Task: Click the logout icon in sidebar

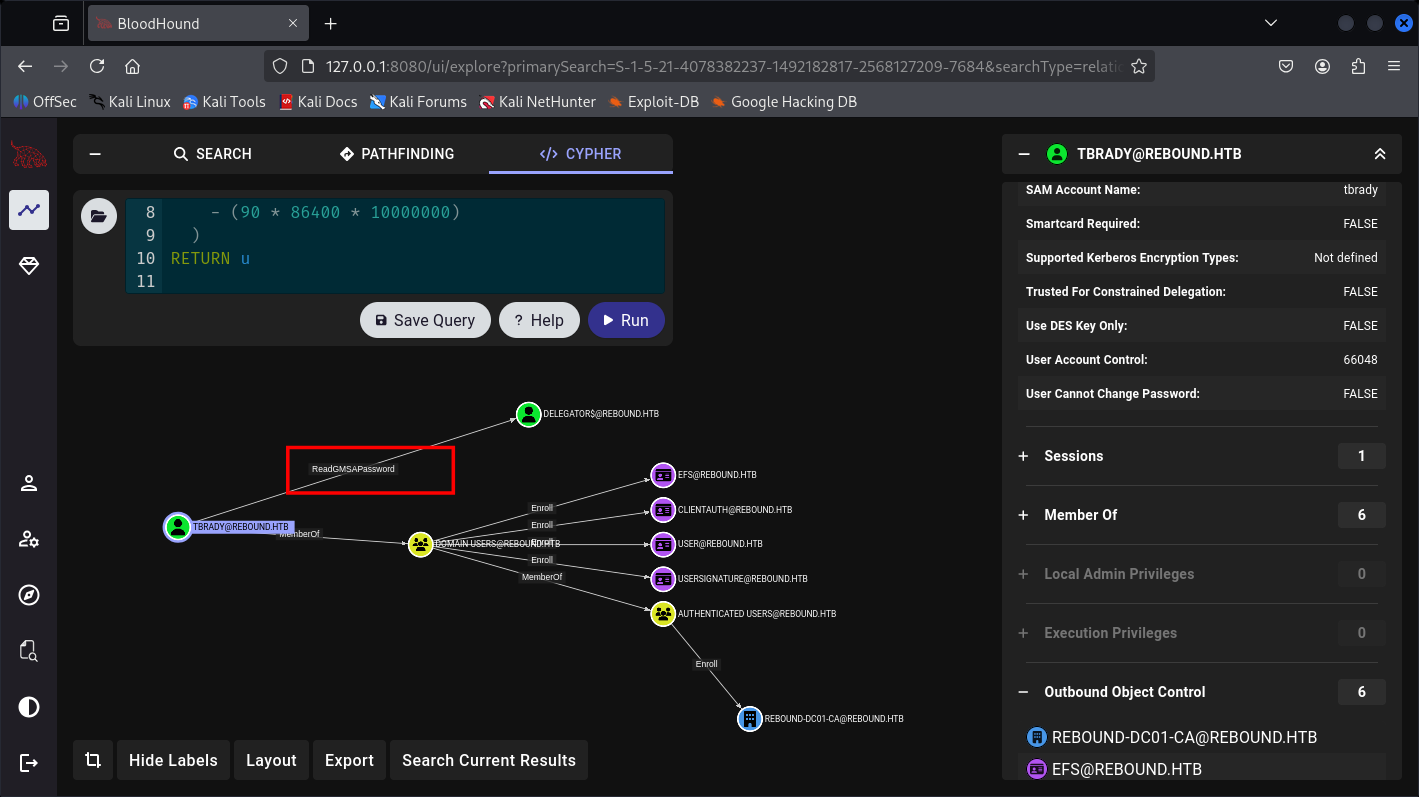Action: coord(29,762)
